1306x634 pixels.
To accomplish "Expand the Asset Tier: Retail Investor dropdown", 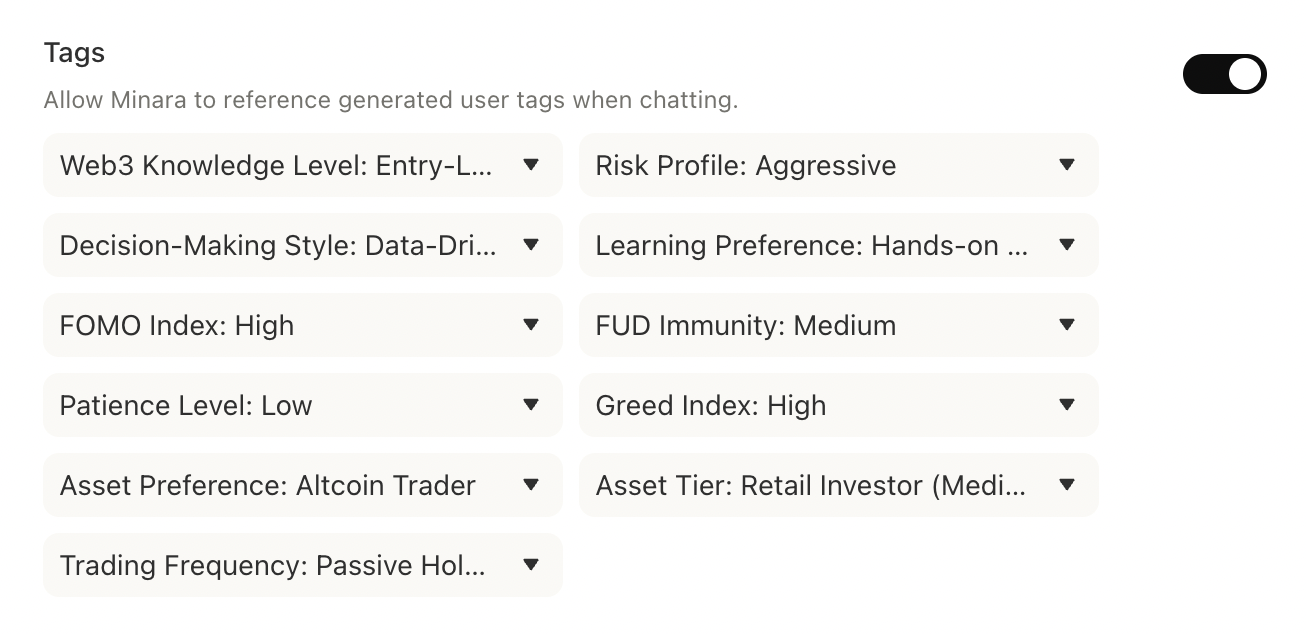I will click(x=838, y=485).
